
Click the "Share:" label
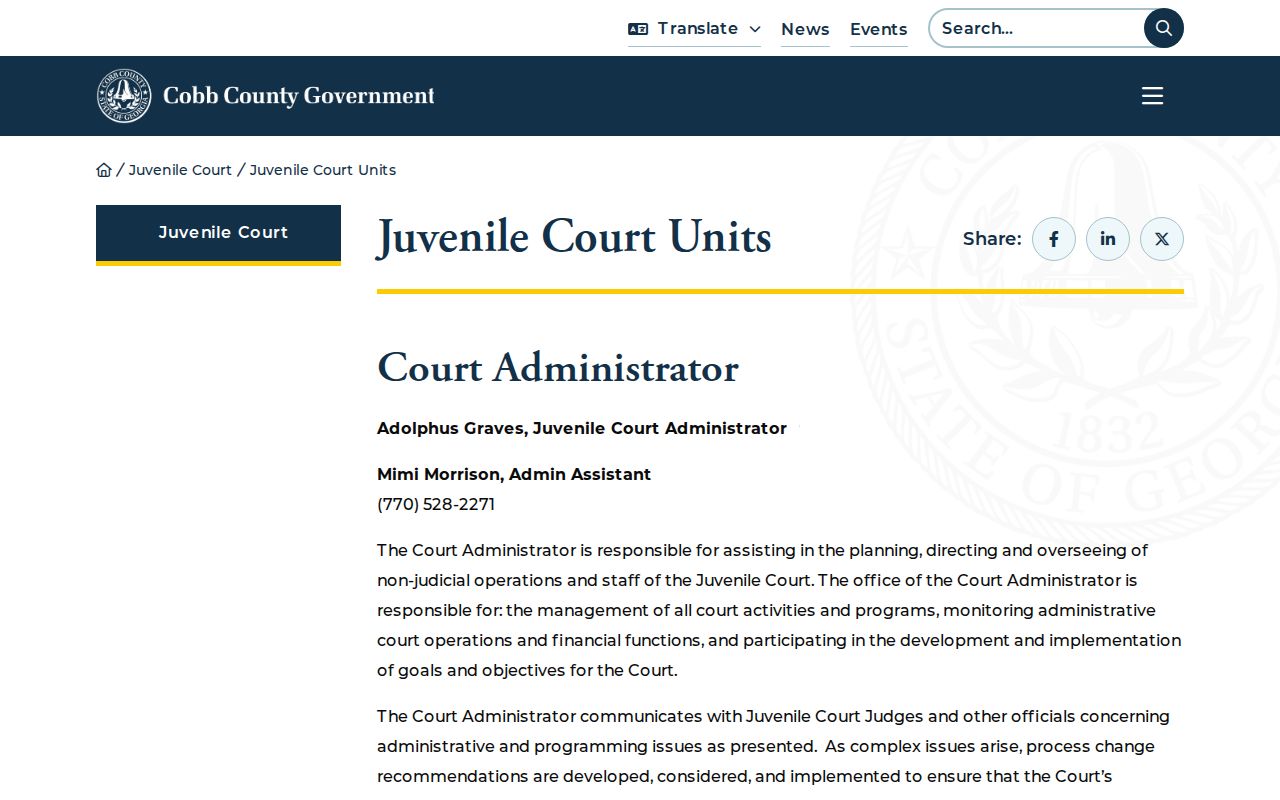click(992, 239)
